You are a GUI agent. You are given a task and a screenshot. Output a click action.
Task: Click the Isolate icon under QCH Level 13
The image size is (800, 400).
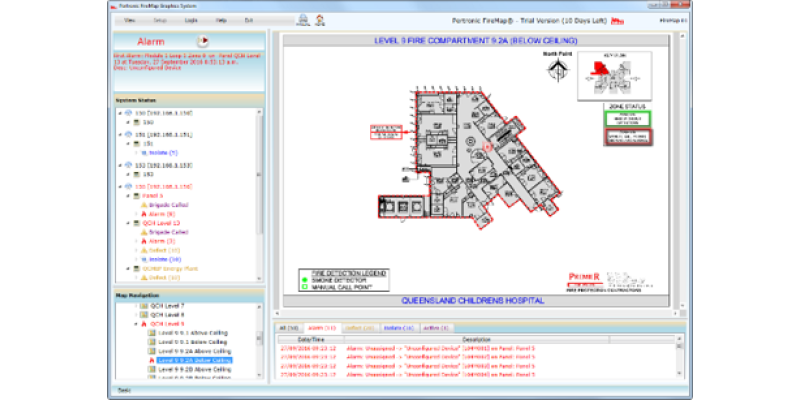[x=144, y=260]
